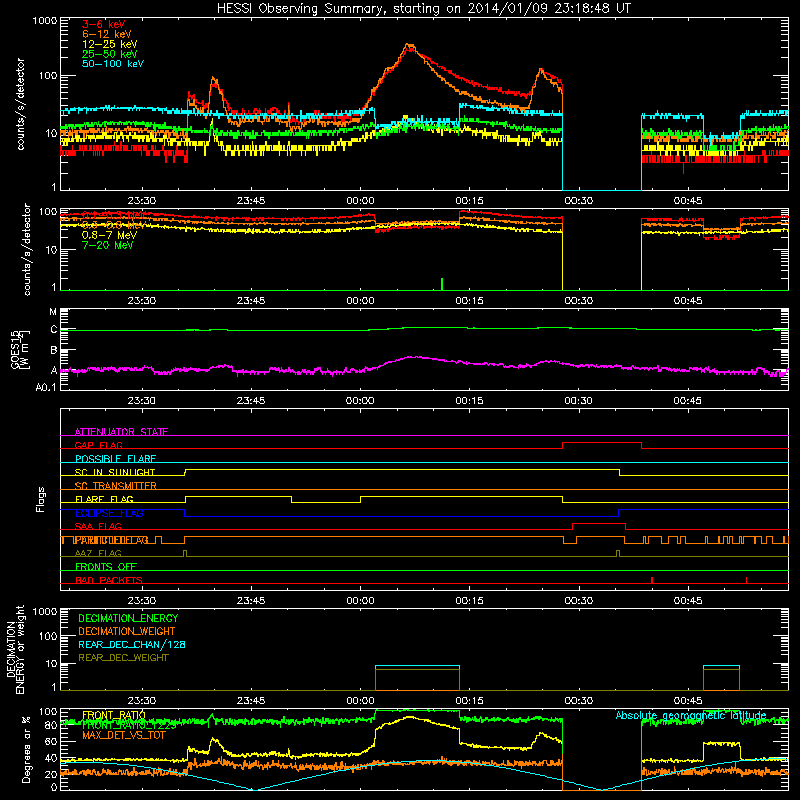800x800 pixels.
Task: Click the HESSI Observing Summary title text
Action: pyautogui.click(x=423, y=9)
